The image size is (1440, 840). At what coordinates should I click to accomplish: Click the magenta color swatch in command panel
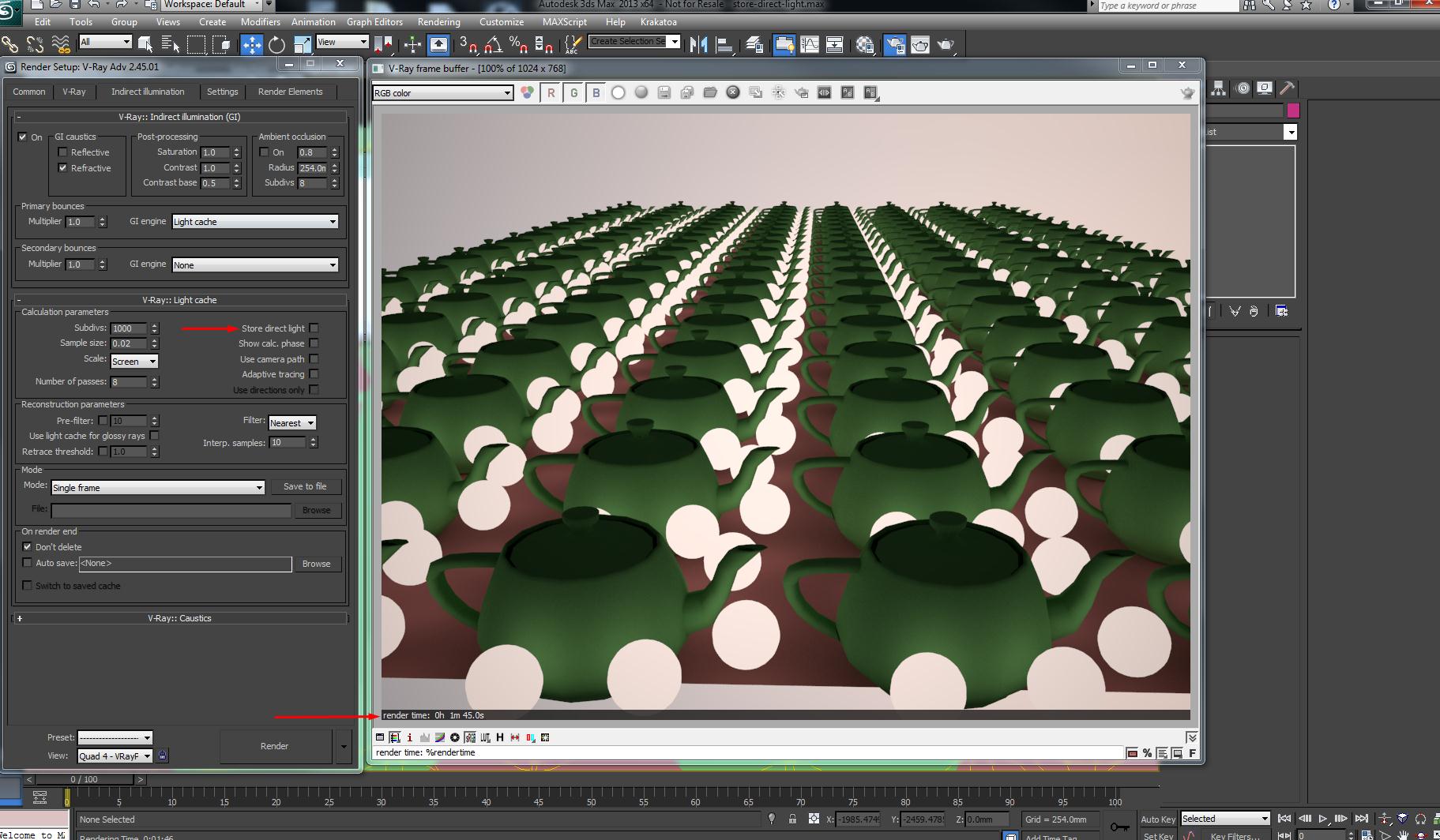click(1293, 111)
